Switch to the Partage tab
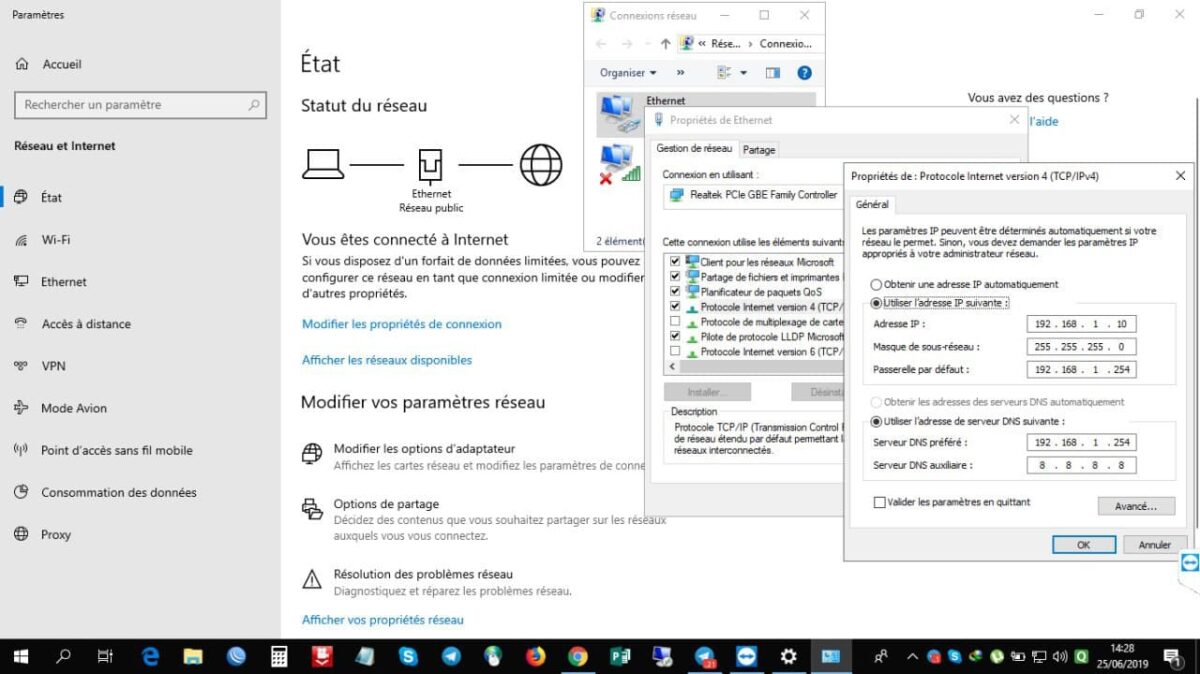The image size is (1200, 674). [759, 149]
